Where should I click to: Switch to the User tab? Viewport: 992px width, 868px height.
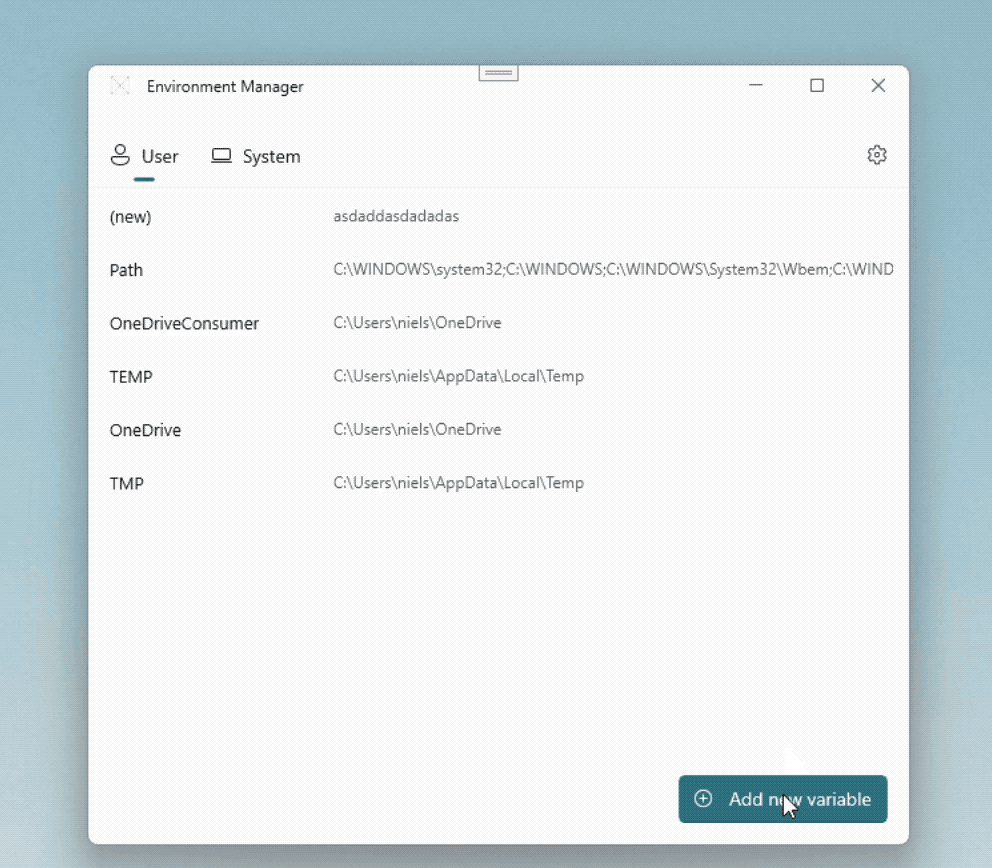click(x=144, y=156)
